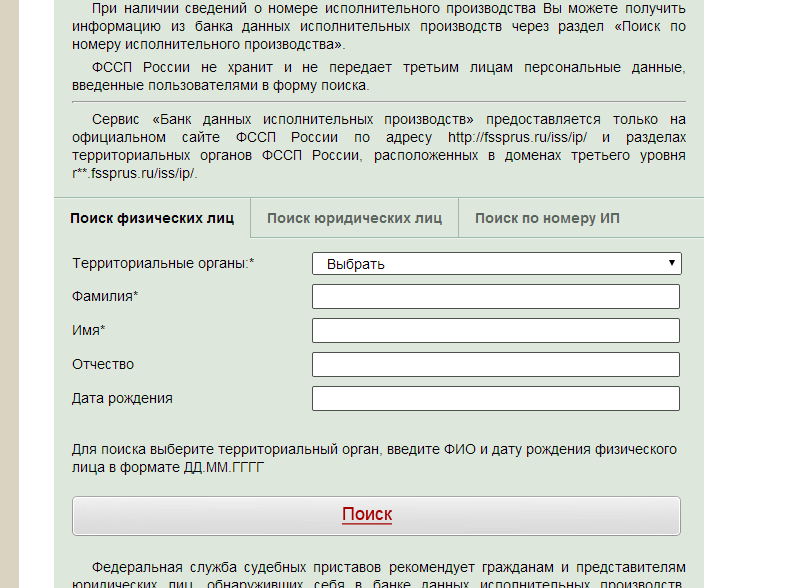Viewport: 792px width, 588px height.
Task: Click the «Поиск по номеру исполнительного производства» text
Action: 379,35
